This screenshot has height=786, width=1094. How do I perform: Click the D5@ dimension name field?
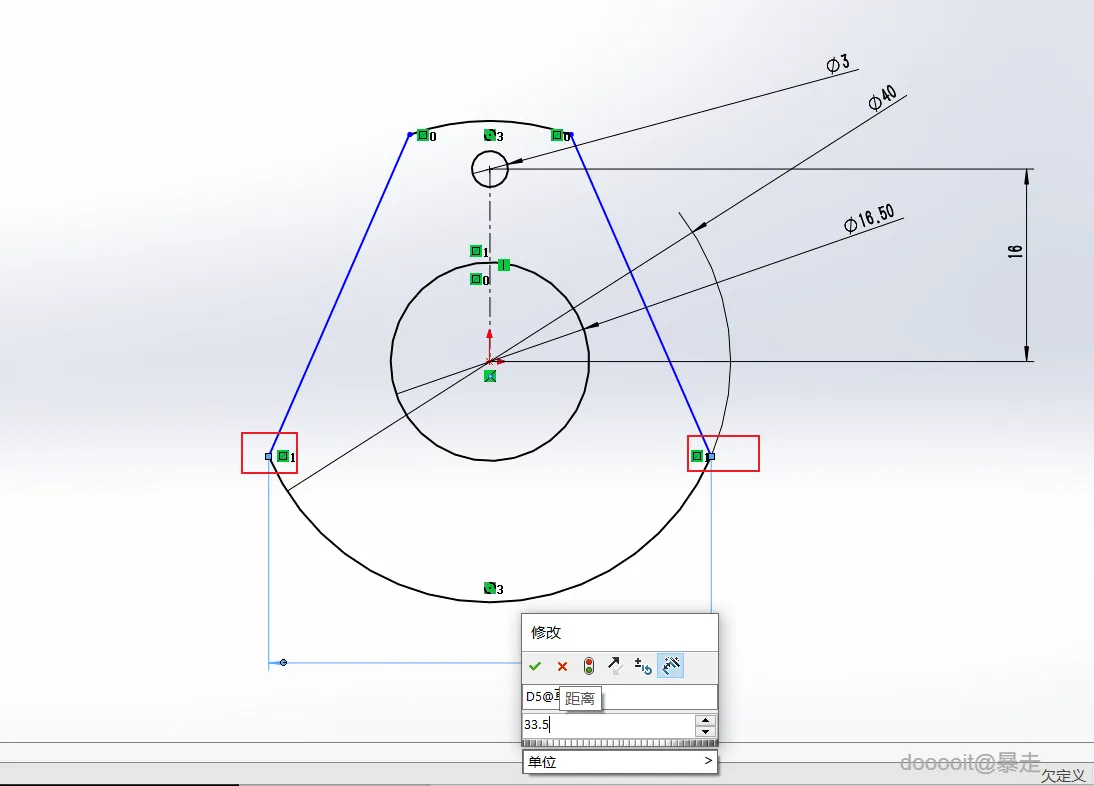pyautogui.click(x=620, y=697)
